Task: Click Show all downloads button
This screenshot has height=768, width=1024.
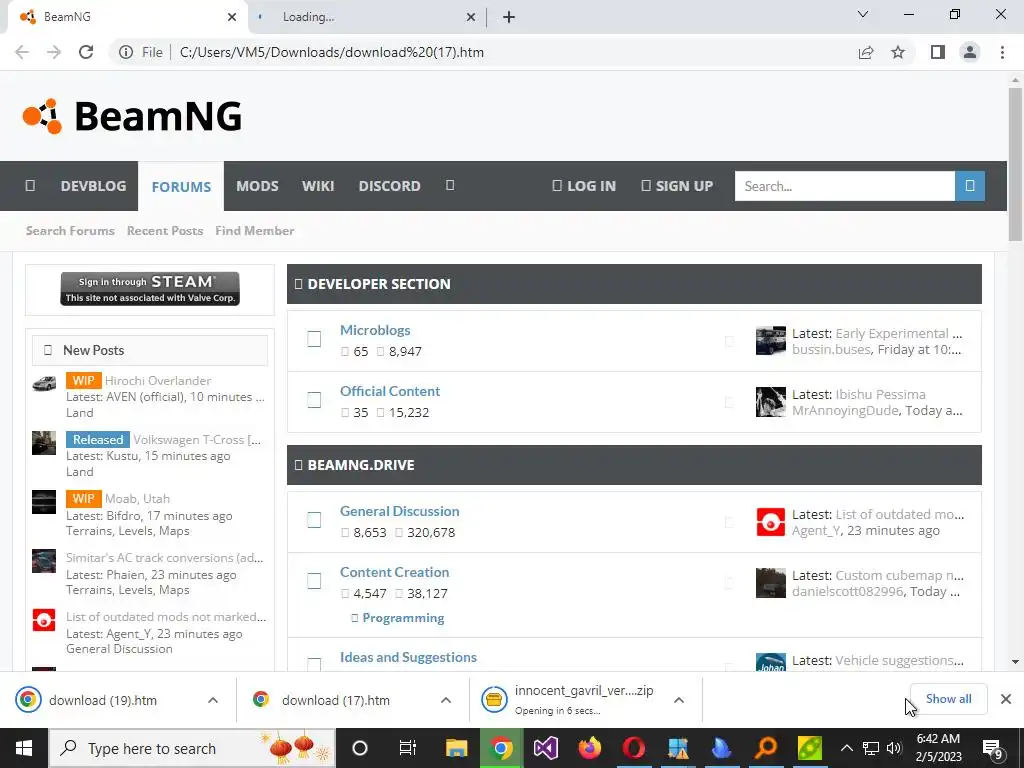Action: (x=948, y=699)
